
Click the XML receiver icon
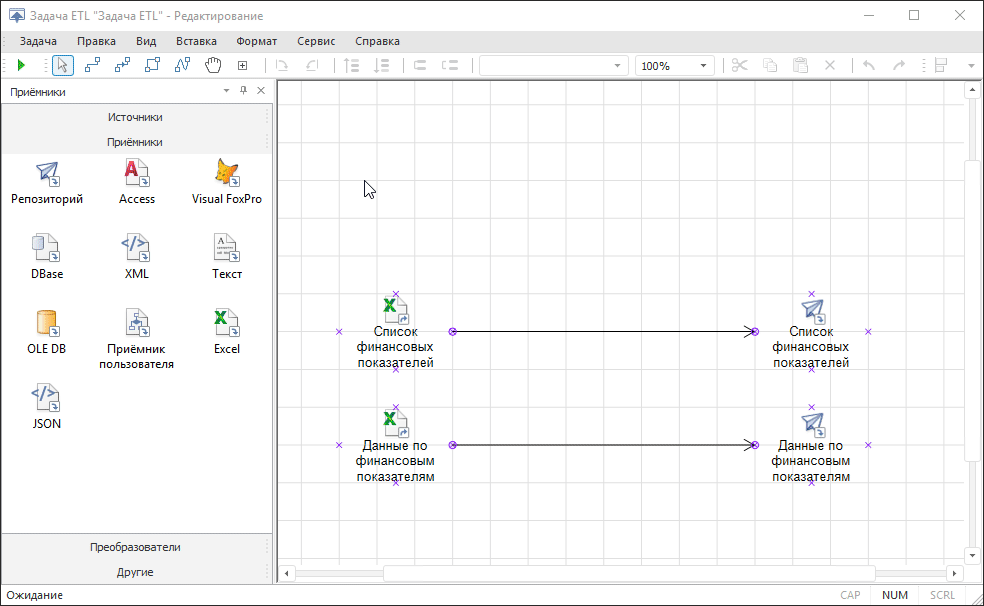pyautogui.click(x=137, y=248)
